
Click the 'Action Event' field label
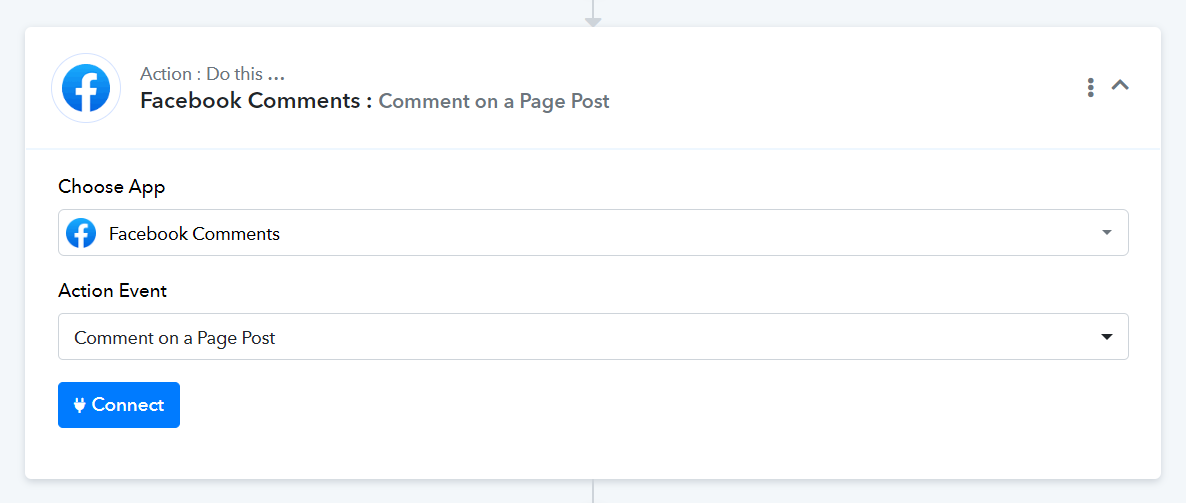click(113, 290)
